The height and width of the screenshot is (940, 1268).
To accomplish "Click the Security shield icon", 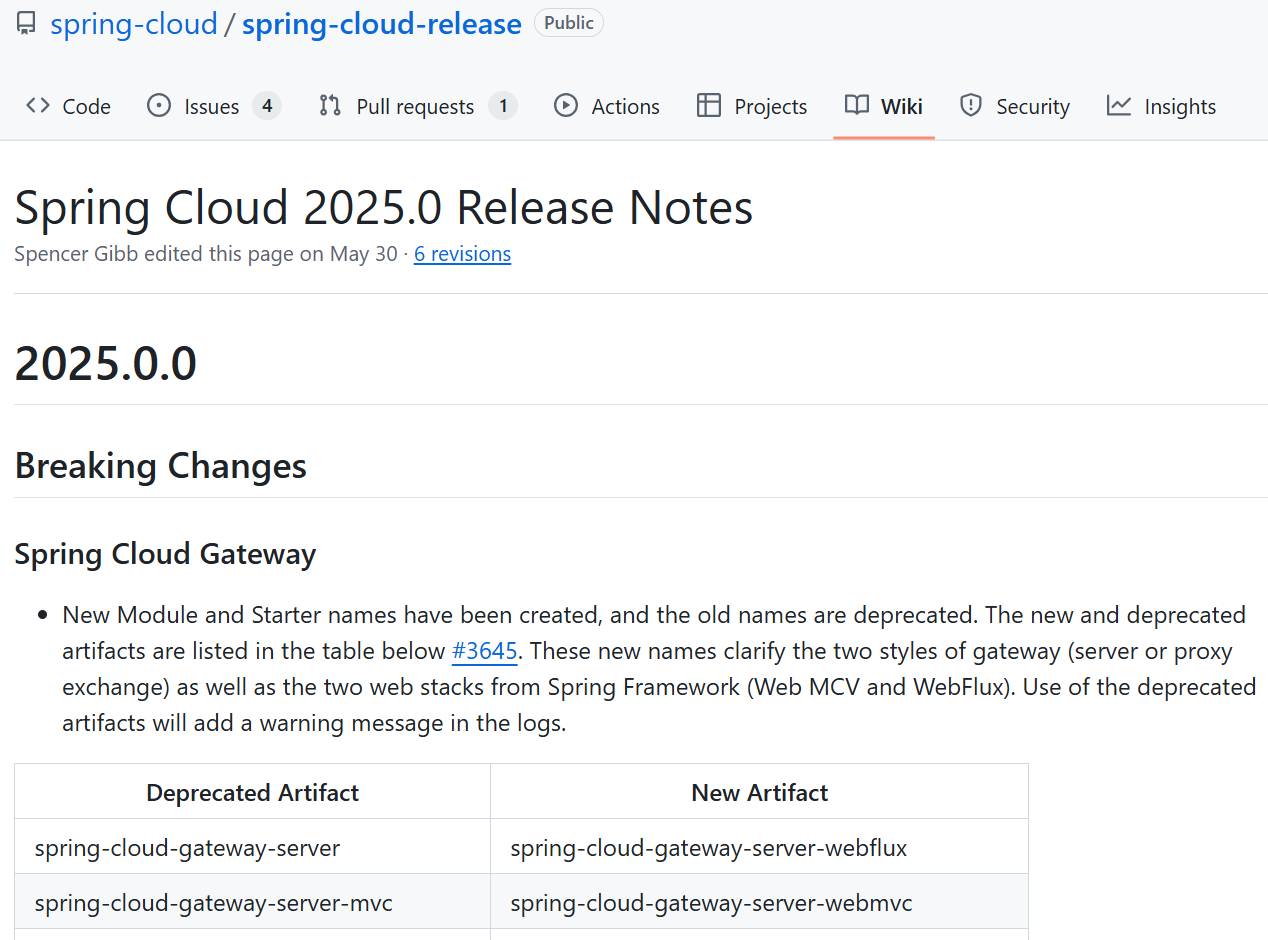I will [x=970, y=106].
